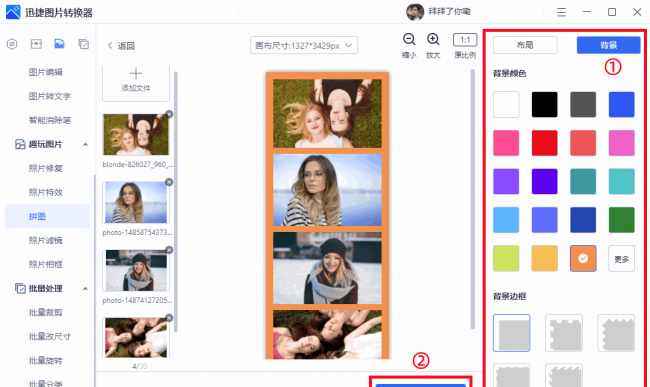Click the username 拜拜了你嘞
The height and width of the screenshot is (387, 650).
[x=450, y=12]
